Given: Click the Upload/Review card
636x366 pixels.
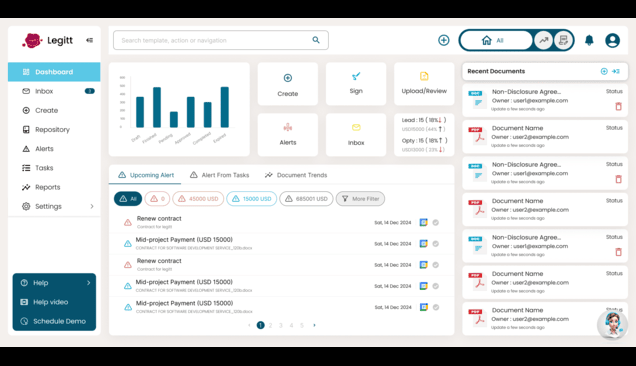Looking at the screenshot, I should 424,84.
